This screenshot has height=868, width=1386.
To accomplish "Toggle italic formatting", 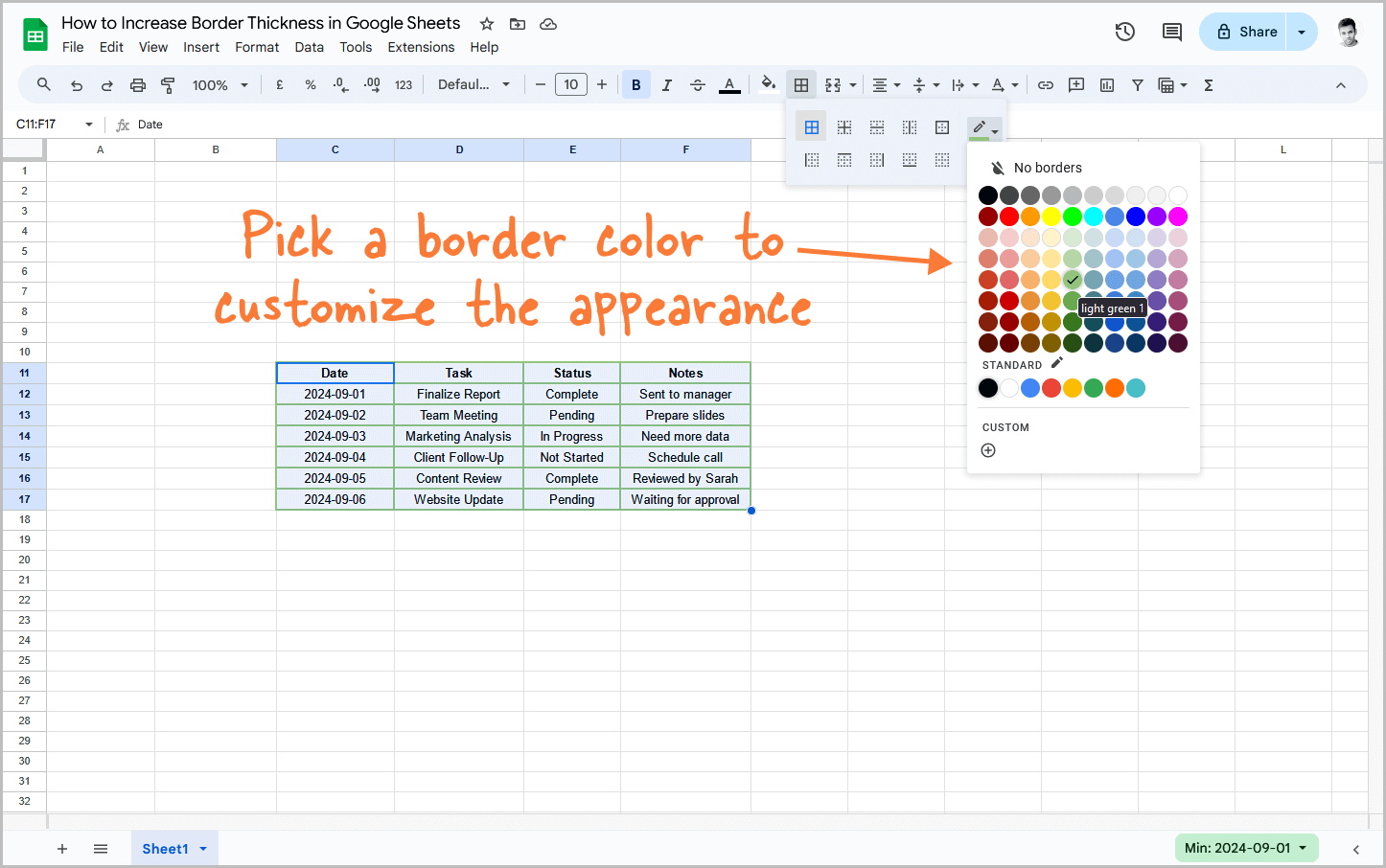I will tap(667, 85).
